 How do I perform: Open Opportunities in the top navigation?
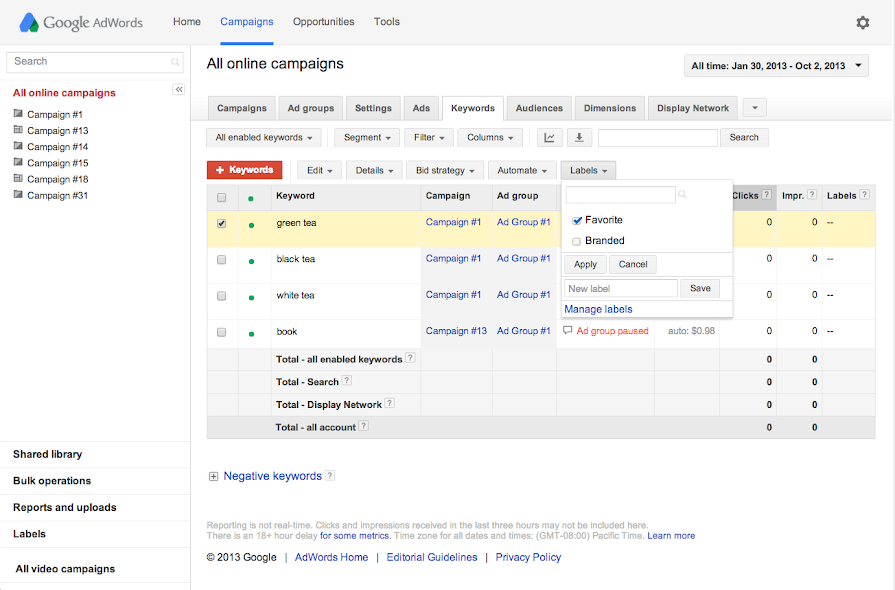pos(323,22)
